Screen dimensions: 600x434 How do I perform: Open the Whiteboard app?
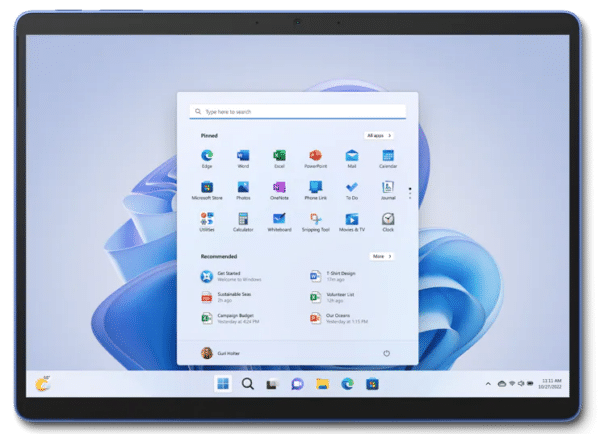click(279, 222)
